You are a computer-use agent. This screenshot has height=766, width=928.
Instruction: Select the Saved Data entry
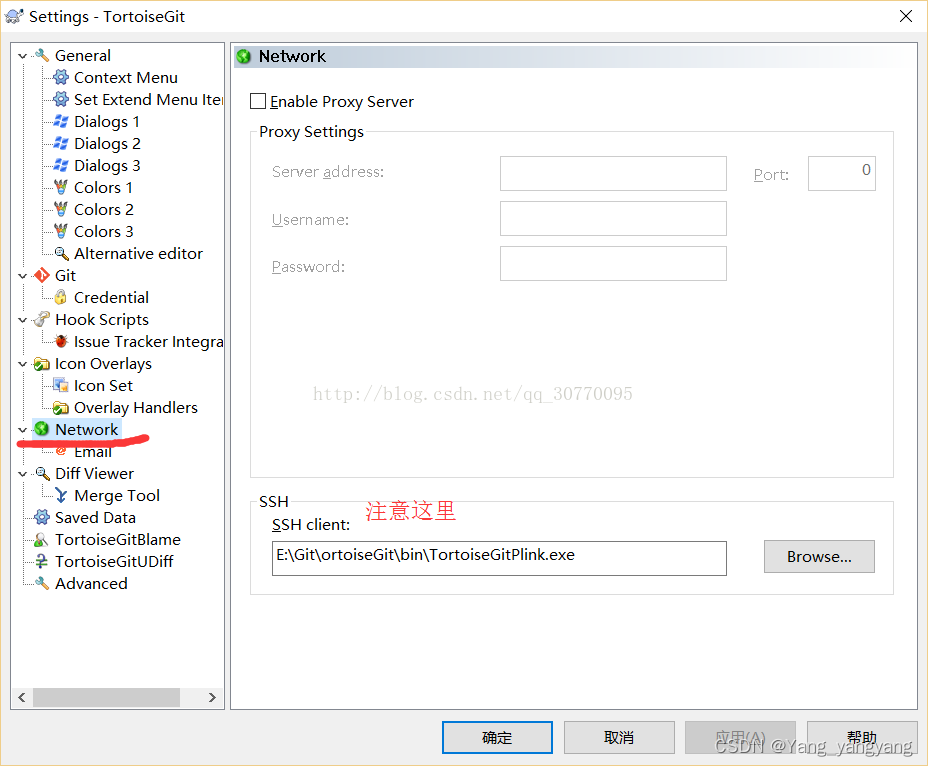point(95,517)
